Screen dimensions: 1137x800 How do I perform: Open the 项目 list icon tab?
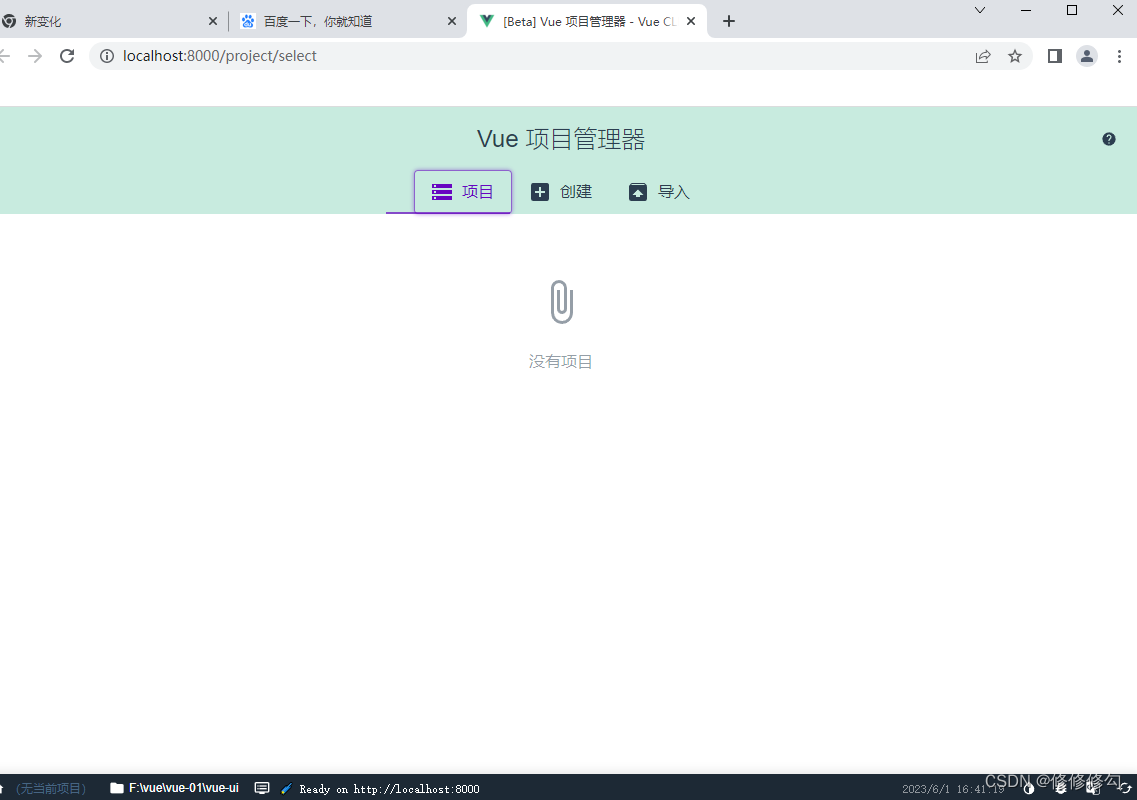tap(441, 192)
